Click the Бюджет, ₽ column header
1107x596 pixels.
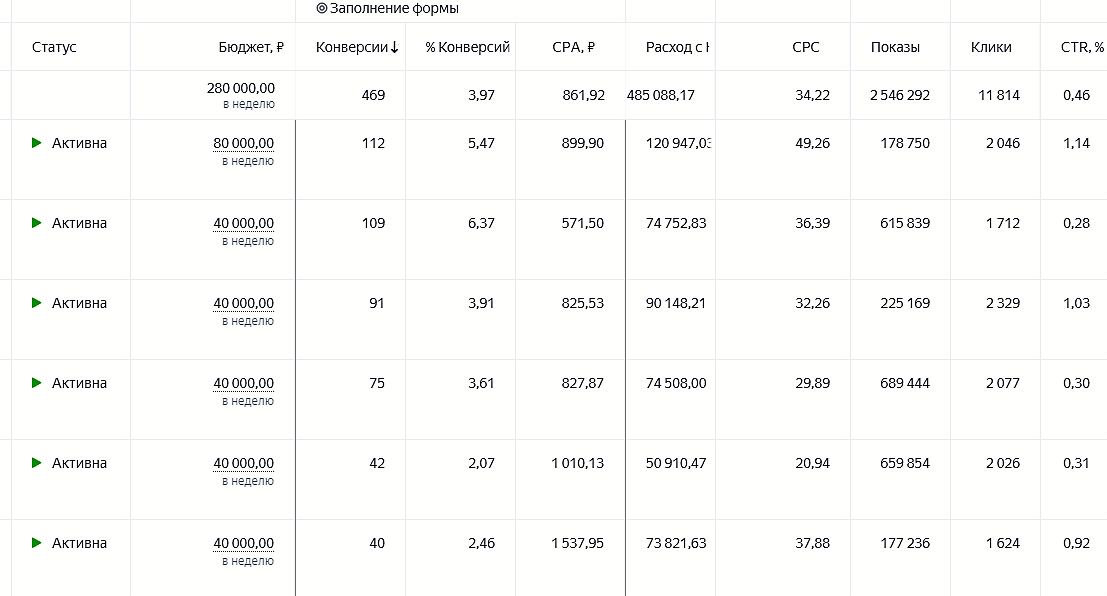(x=251, y=47)
